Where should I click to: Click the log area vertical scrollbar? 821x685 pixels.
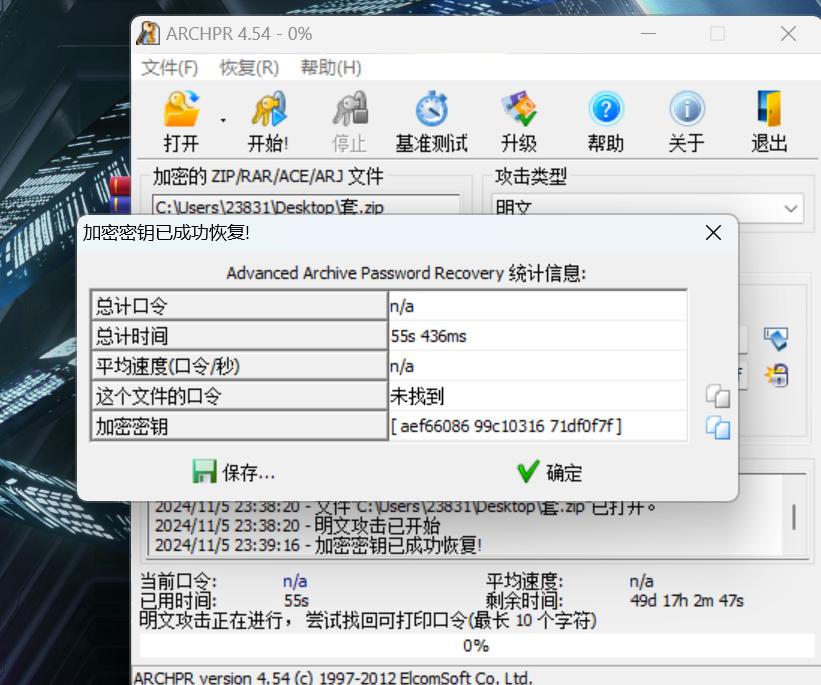coord(794,515)
